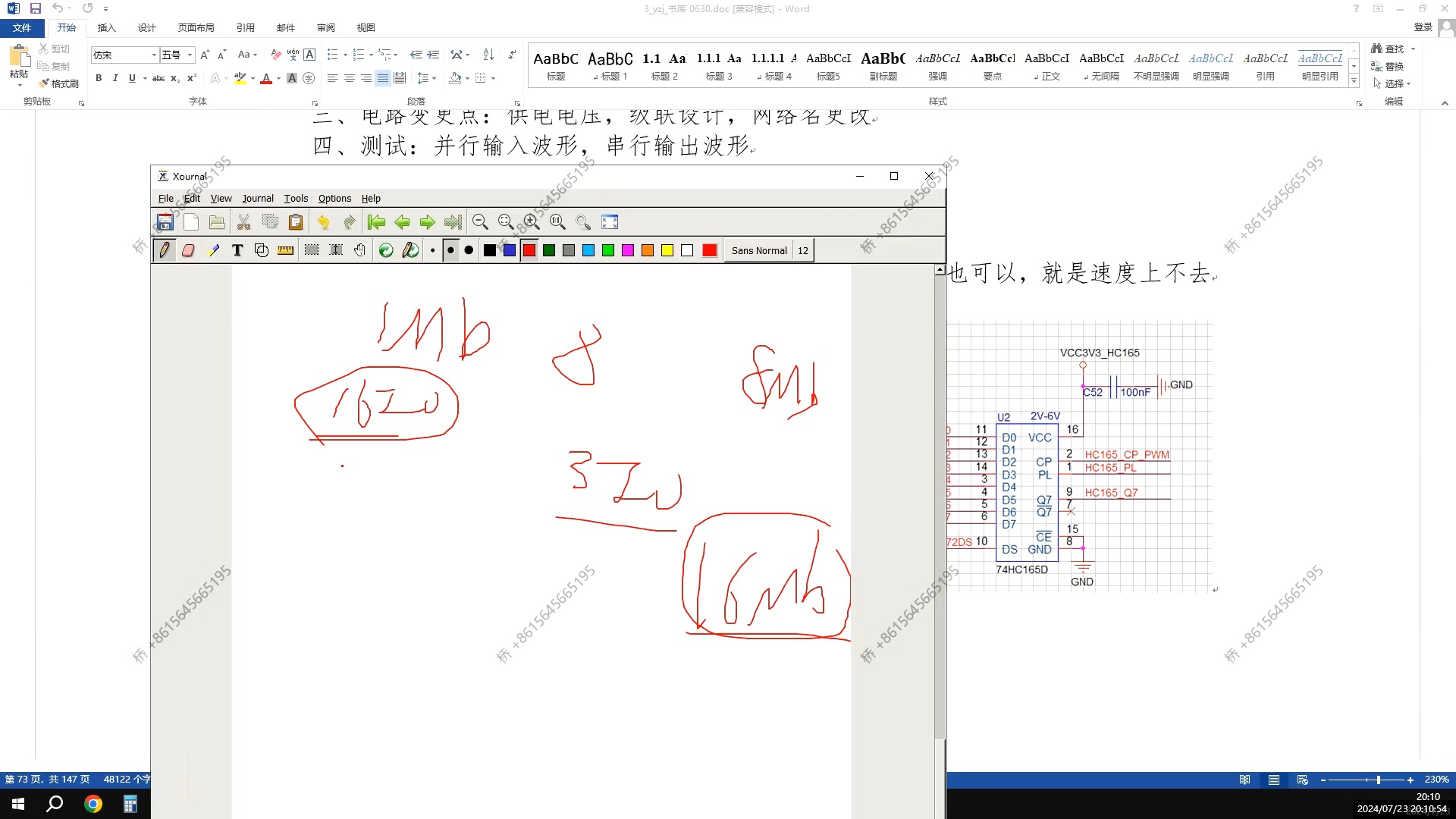Viewport: 1456px width, 819px height.
Task: Open the Xournal Options menu
Action: (x=334, y=198)
